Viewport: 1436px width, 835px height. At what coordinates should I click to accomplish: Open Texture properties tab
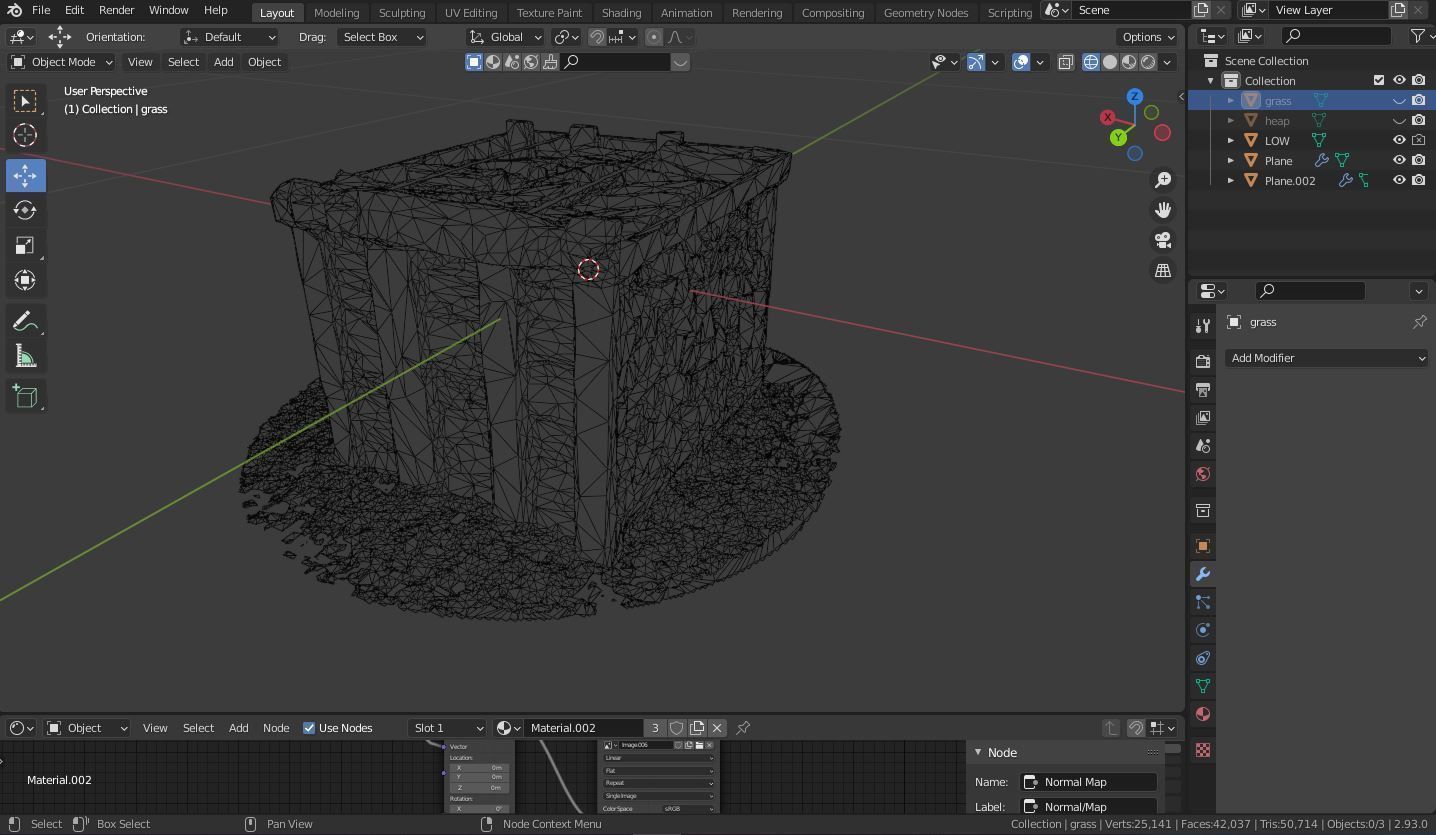1202,750
